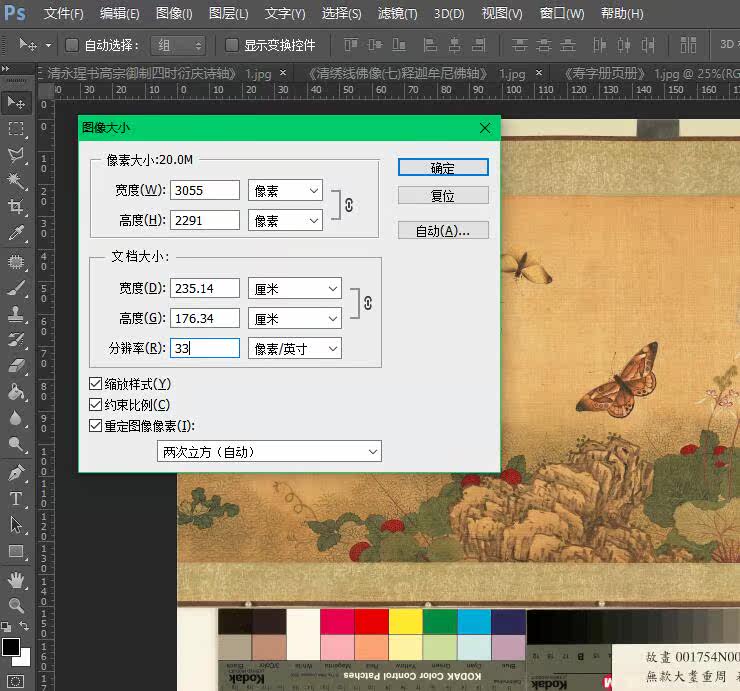Enable the 显示变换控件 checkbox
This screenshot has height=691, width=740.
pyautogui.click(x=232, y=45)
